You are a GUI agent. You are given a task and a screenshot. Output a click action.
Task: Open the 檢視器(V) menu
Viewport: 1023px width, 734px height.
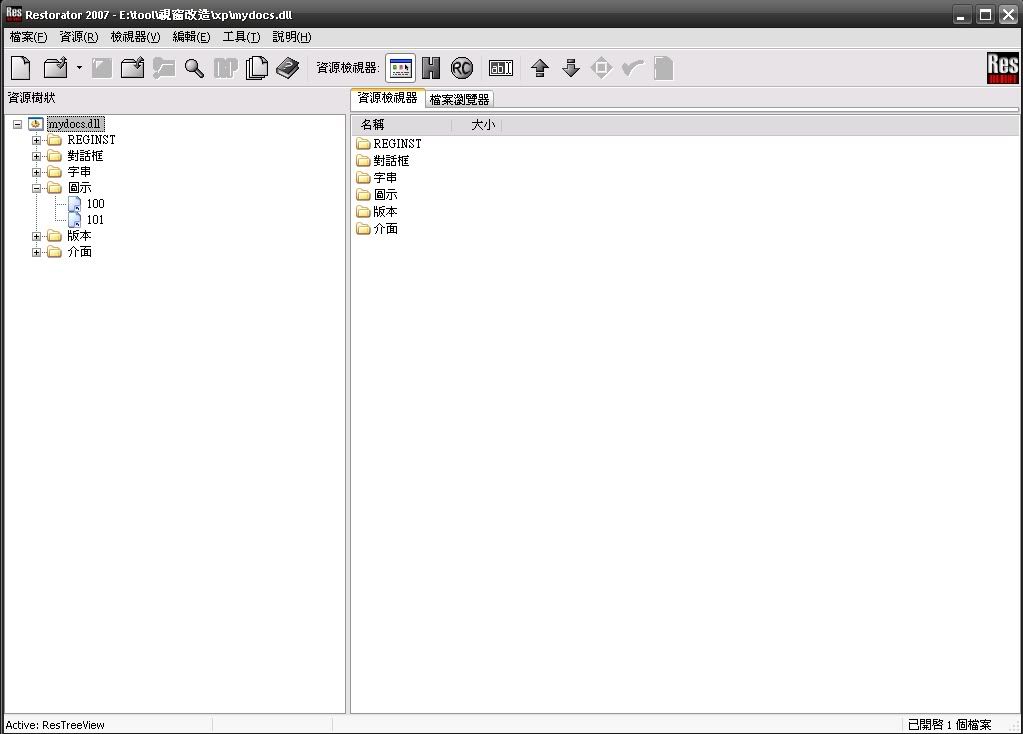click(x=135, y=37)
